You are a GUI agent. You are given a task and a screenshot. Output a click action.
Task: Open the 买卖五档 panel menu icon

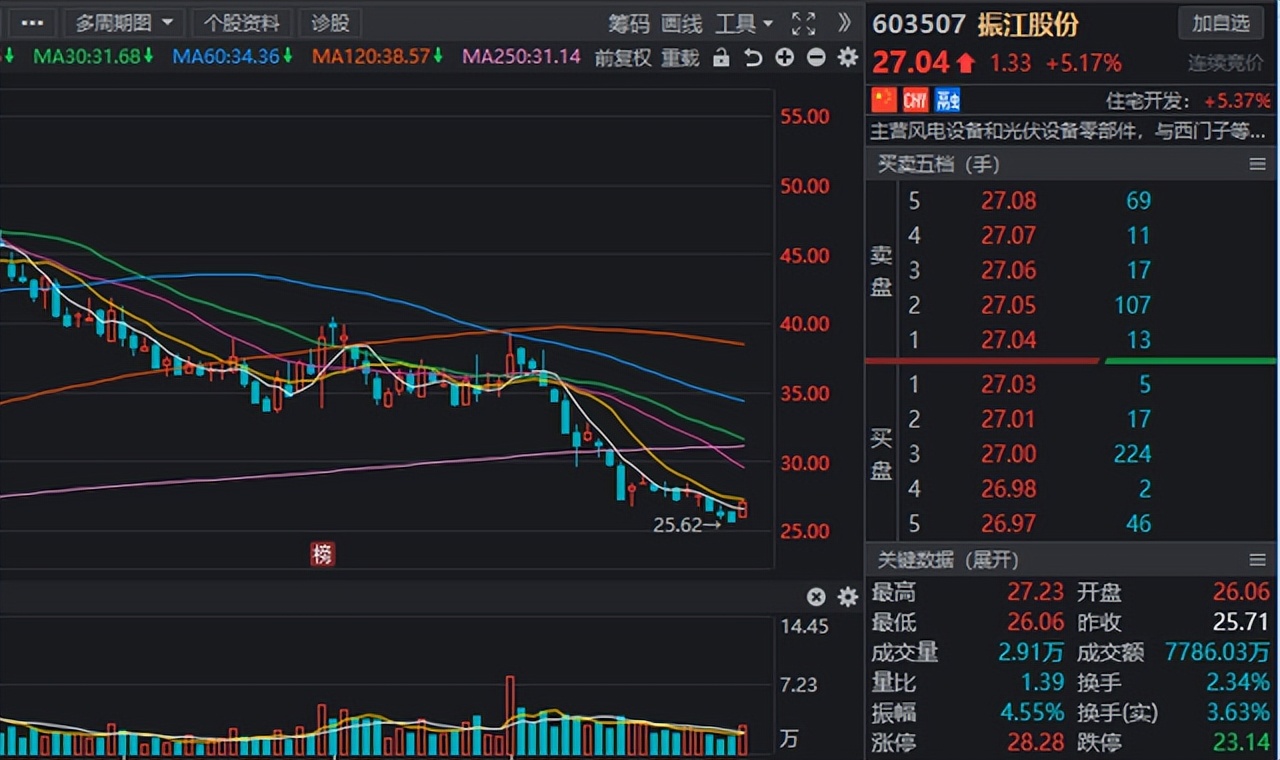(1258, 164)
